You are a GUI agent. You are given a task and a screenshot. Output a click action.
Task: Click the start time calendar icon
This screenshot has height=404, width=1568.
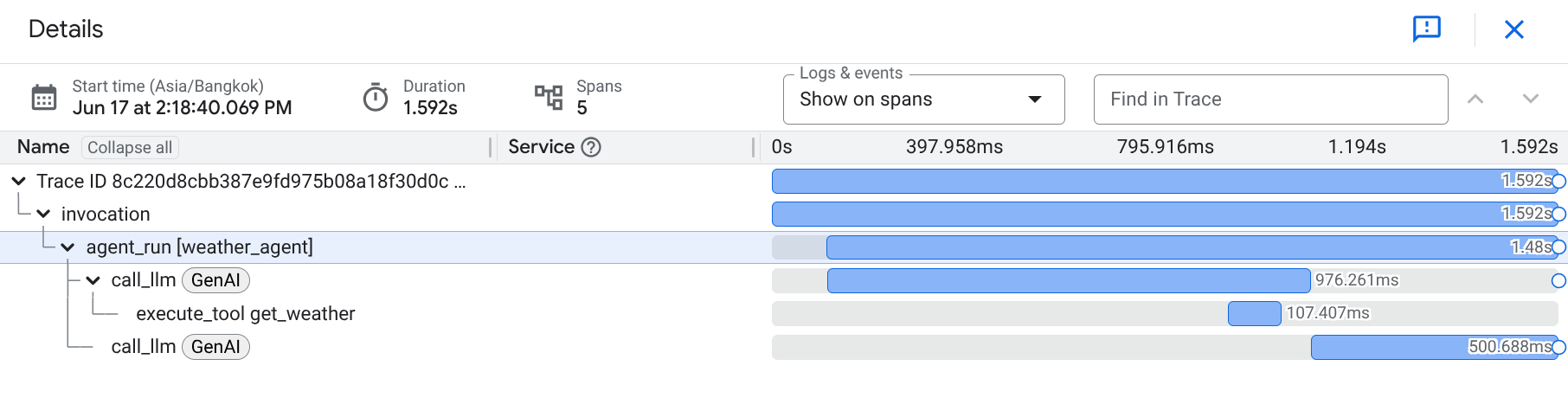point(44,98)
